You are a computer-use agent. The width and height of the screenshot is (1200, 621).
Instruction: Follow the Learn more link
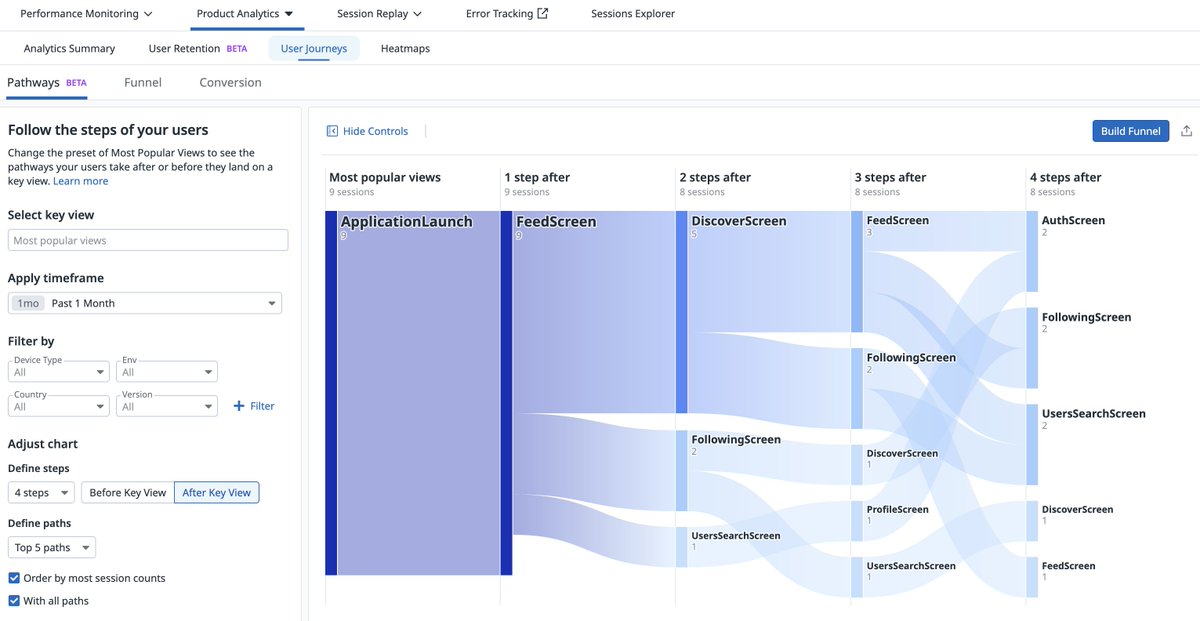81,181
